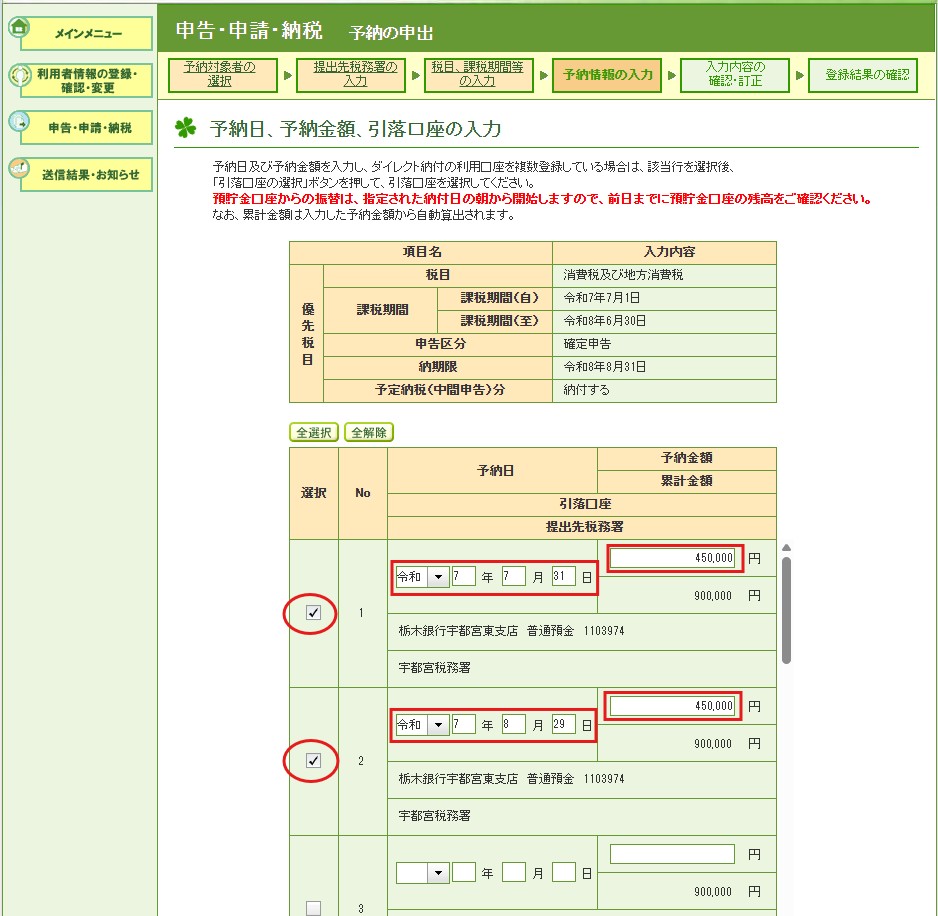Click the 全解除 button
Viewport: 938px width, 916px height.
[368, 433]
